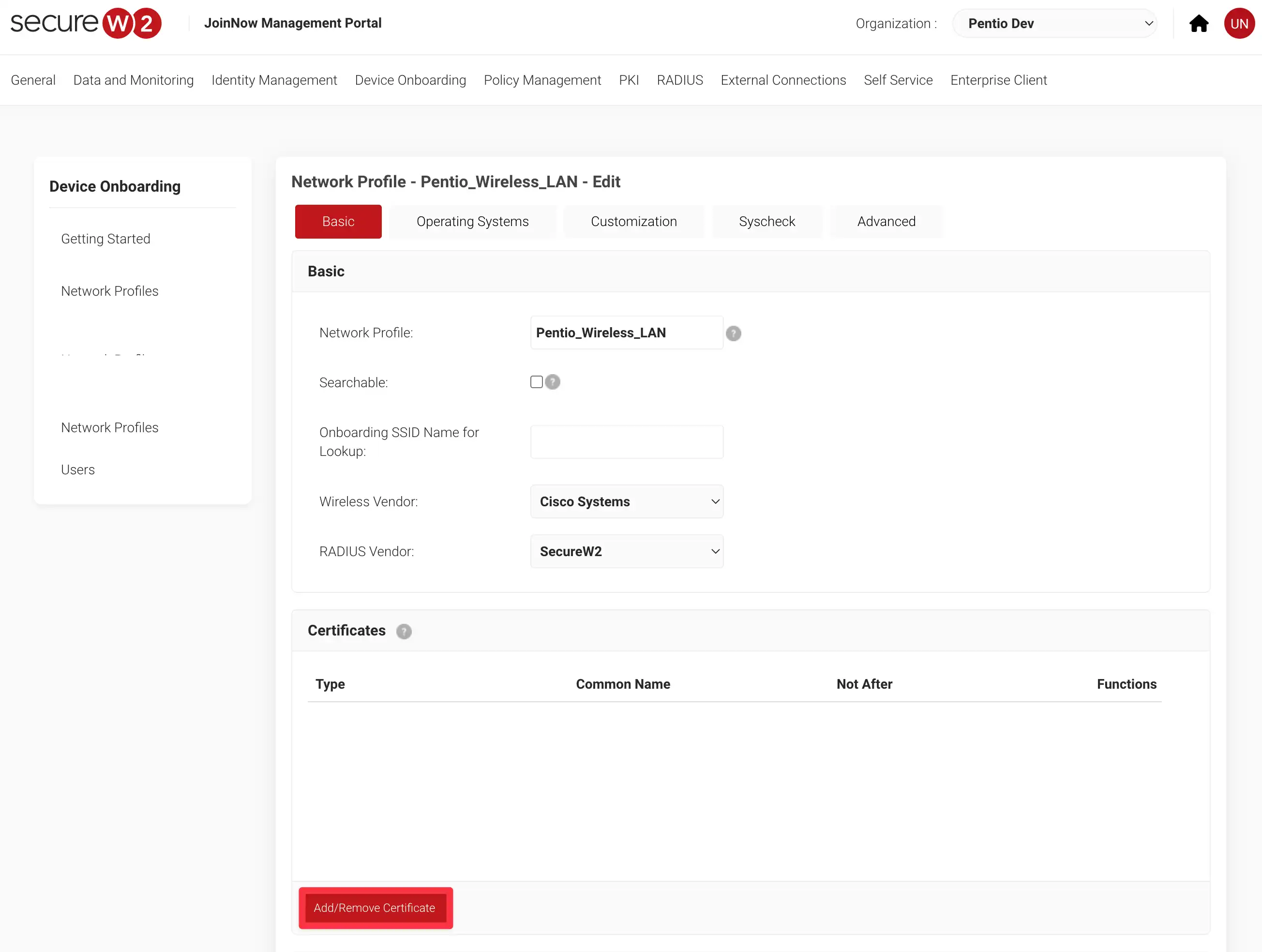Click the Type column header
Screen dimensions: 1262x952
point(331,684)
